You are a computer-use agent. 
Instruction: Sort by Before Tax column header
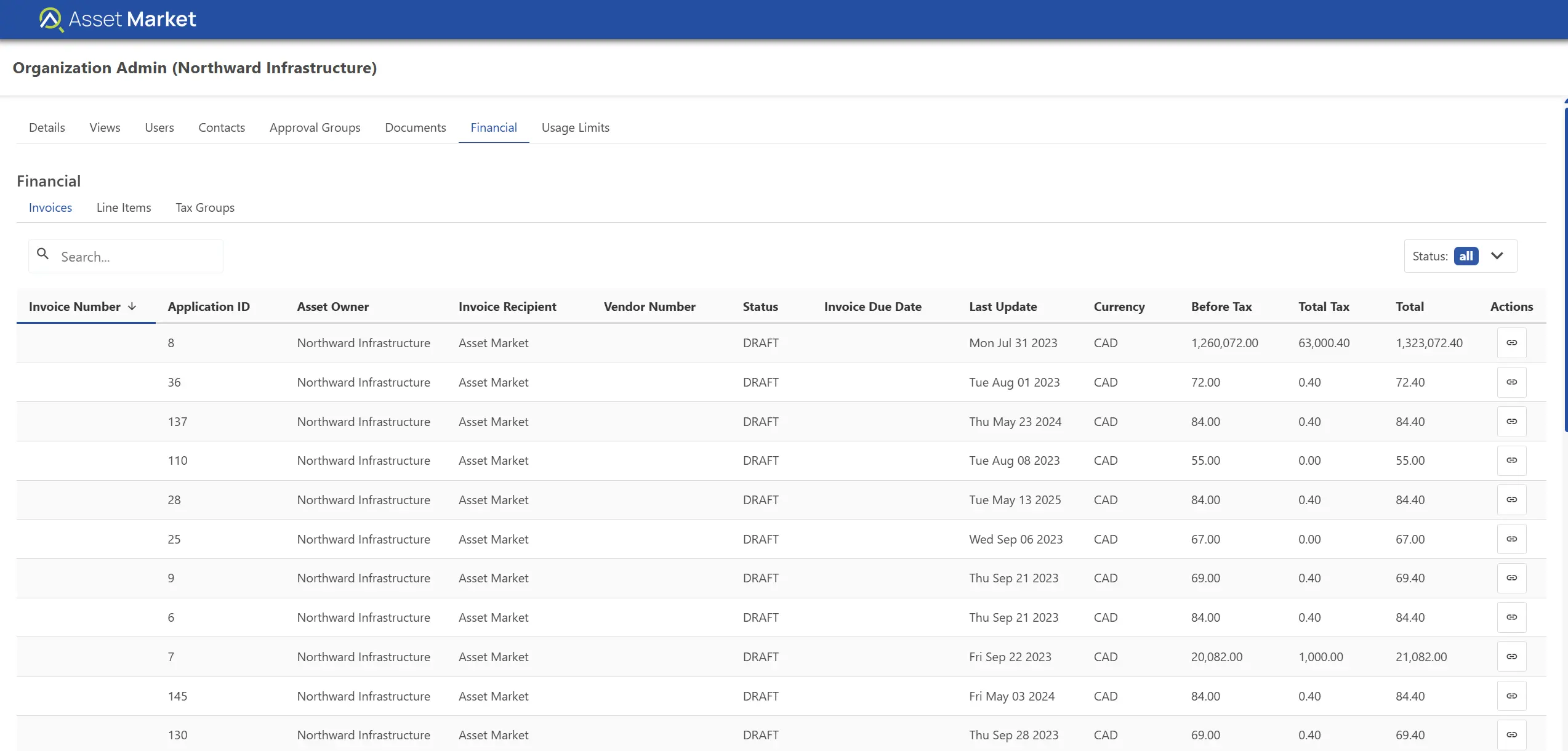1221,307
